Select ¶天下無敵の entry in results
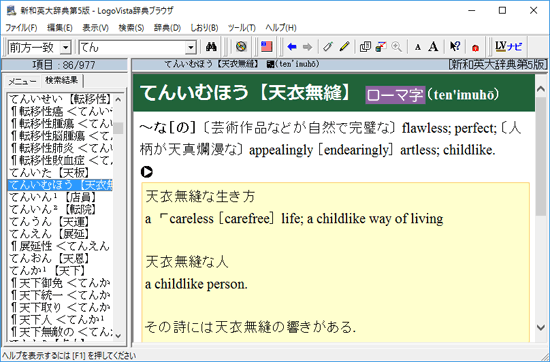 [60, 331]
